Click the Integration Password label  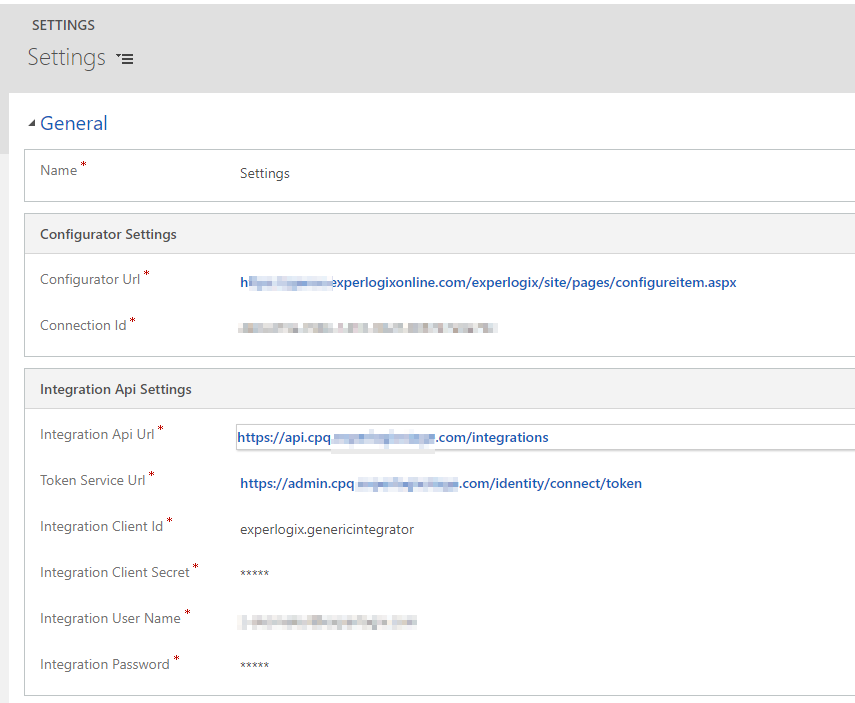(105, 664)
